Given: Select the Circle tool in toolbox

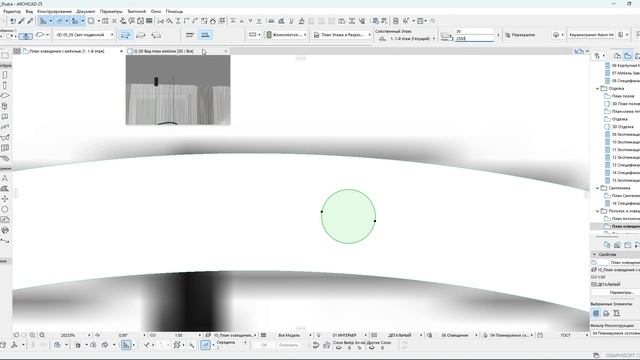Looking at the screenshot, I should (x=5, y=209).
